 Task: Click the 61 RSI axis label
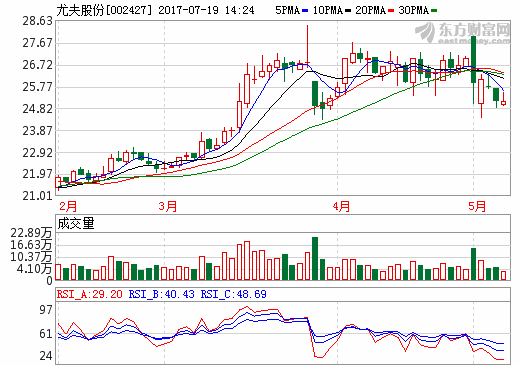(x=46, y=334)
